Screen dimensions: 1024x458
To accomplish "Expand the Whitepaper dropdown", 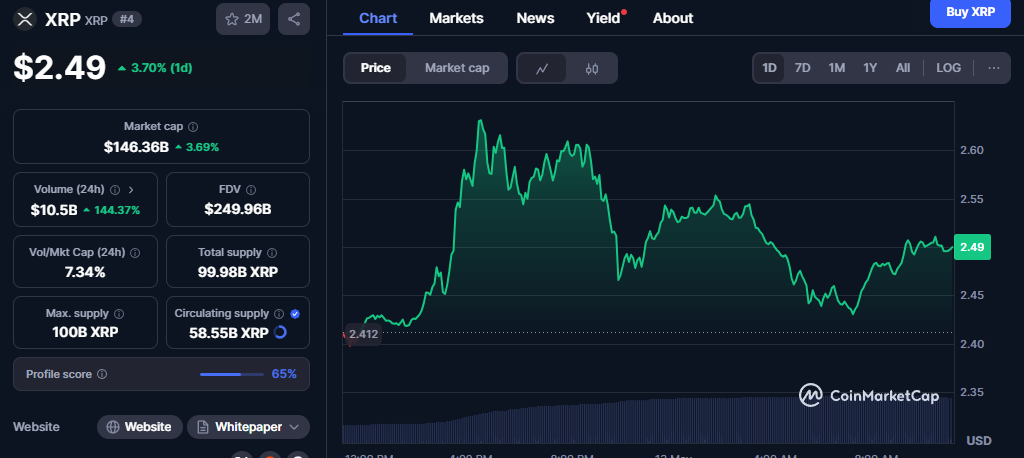I will tap(294, 427).
